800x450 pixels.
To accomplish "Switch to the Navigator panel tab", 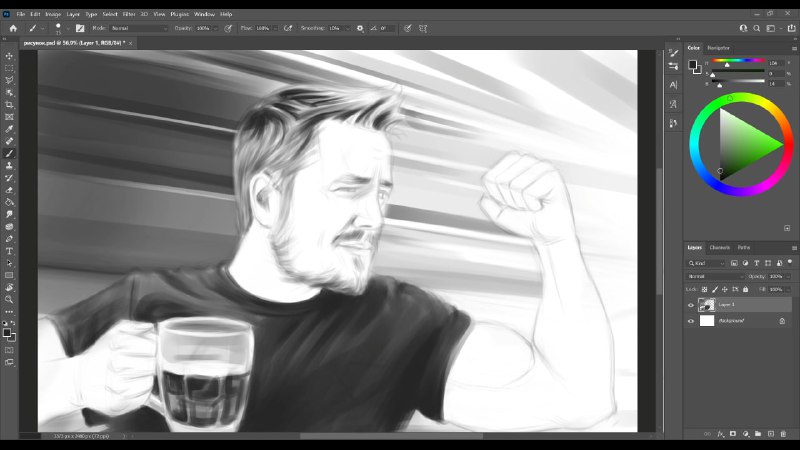I will tap(718, 47).
